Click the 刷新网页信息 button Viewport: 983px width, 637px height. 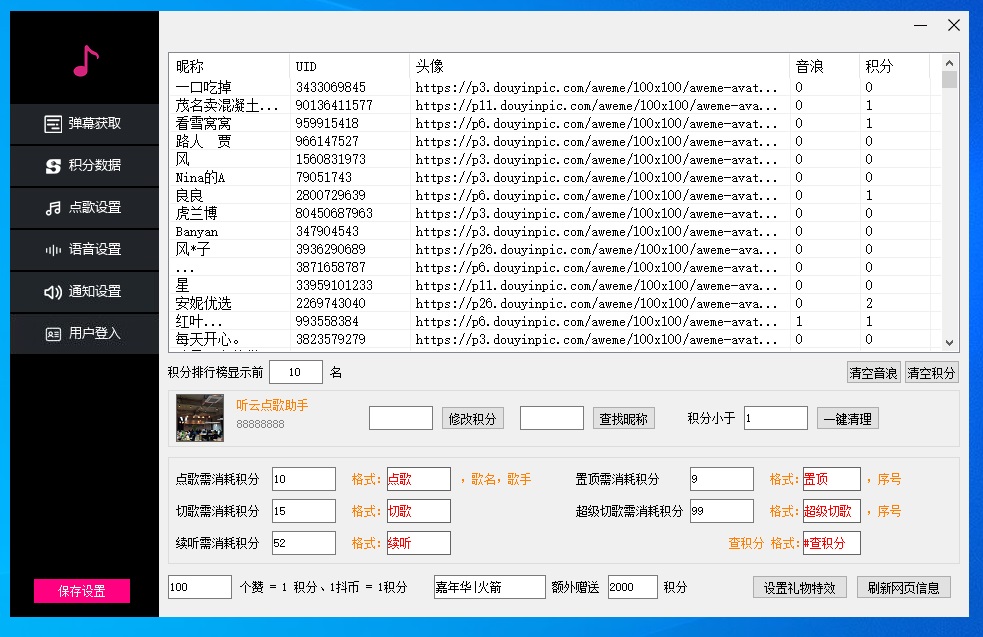pos(903,587)
